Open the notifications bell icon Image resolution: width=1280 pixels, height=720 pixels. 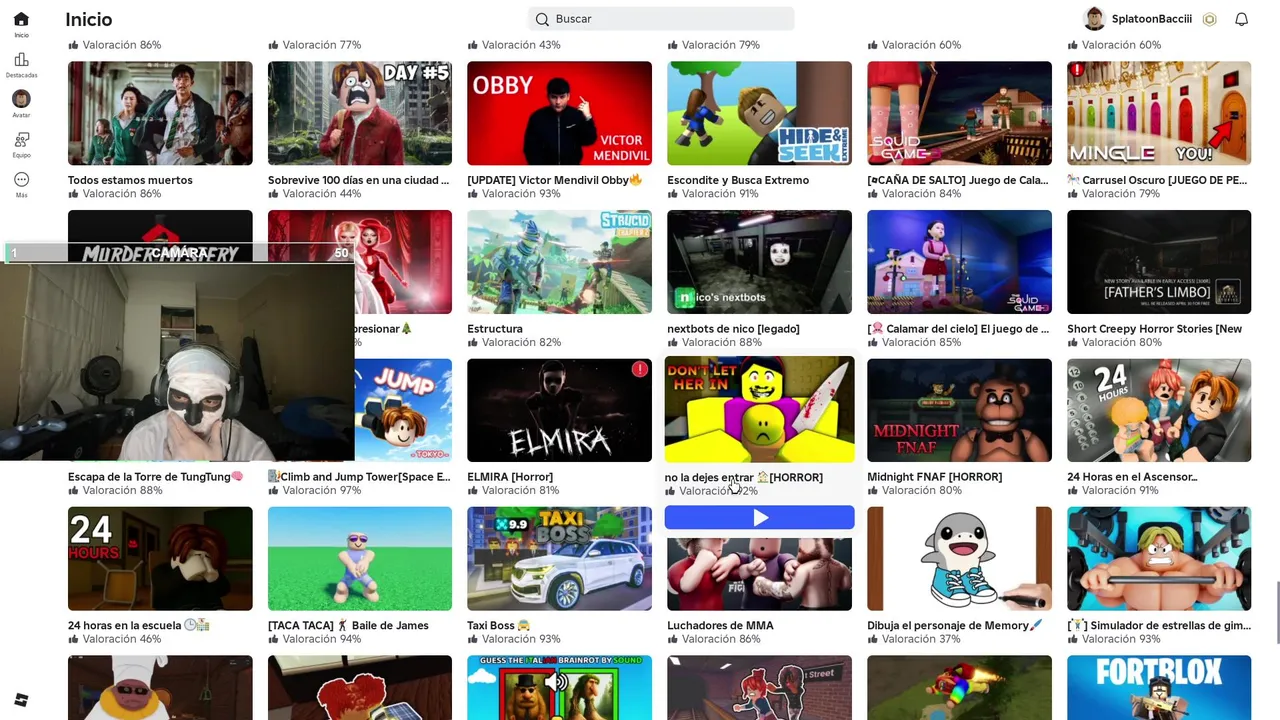(1241, 19)
